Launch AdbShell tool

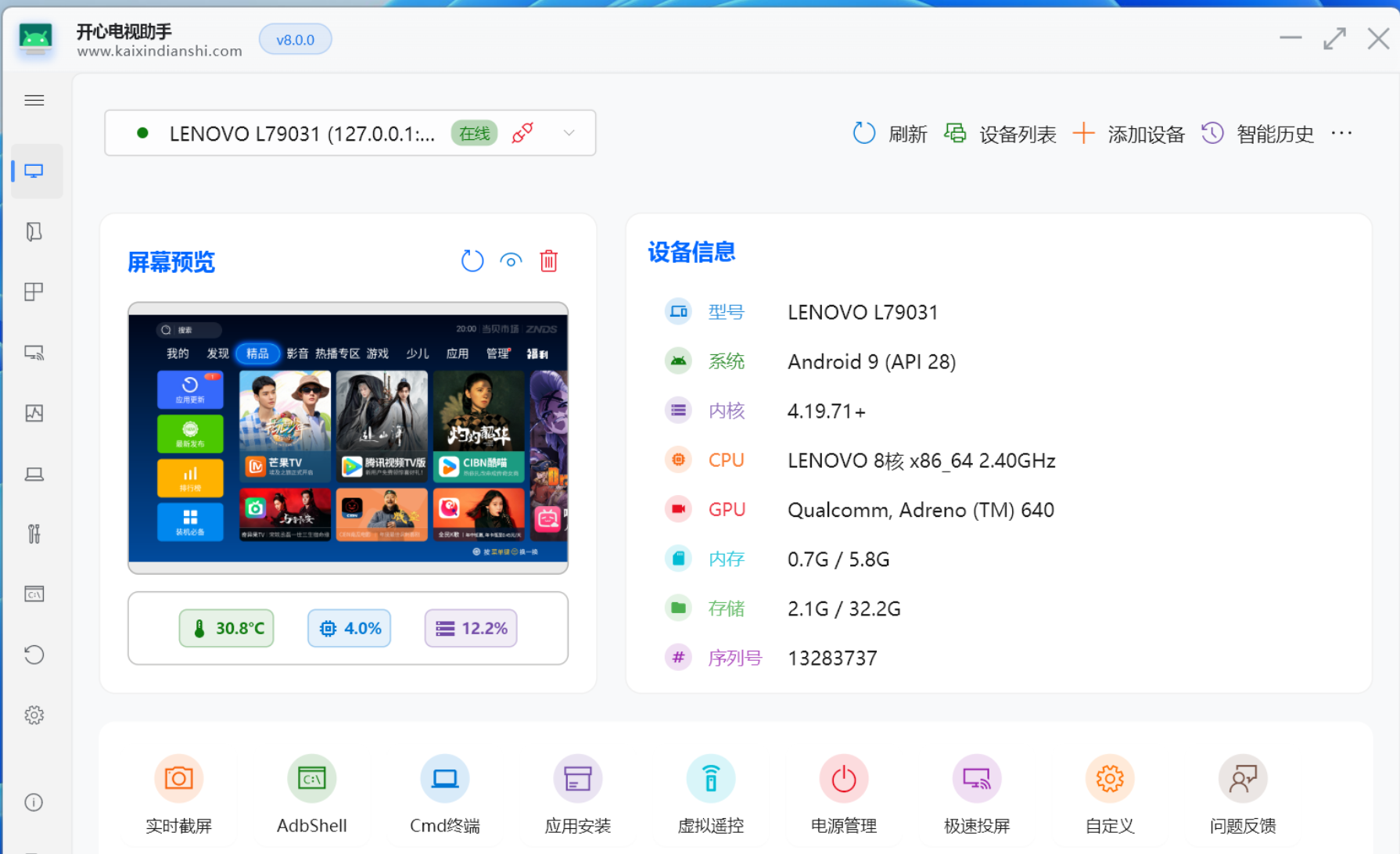click(312, 794)
